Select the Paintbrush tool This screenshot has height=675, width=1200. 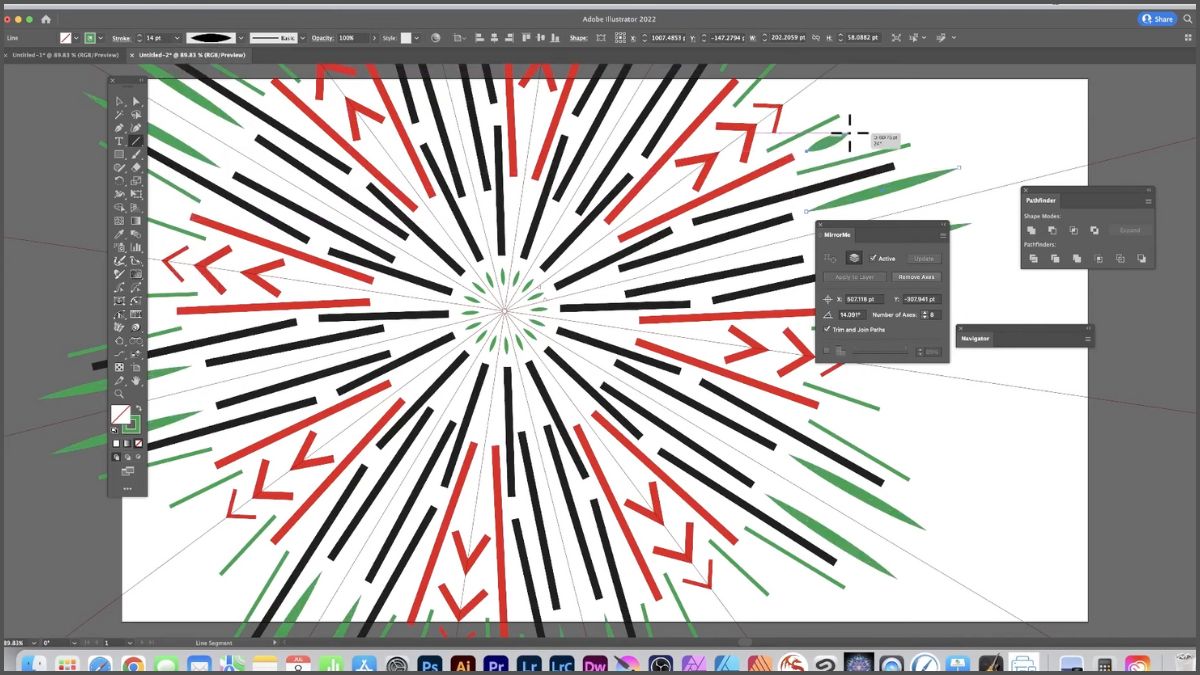[137, 154]
